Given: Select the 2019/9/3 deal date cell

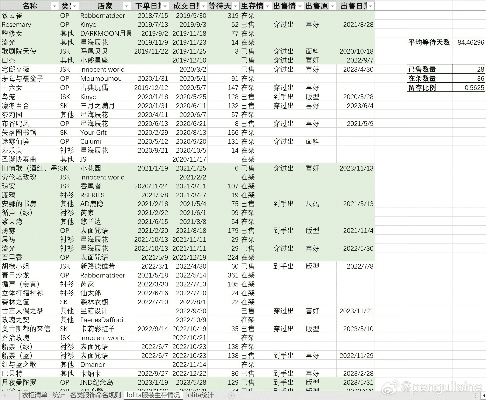Looking at the screenshot, I should point(189,24).
